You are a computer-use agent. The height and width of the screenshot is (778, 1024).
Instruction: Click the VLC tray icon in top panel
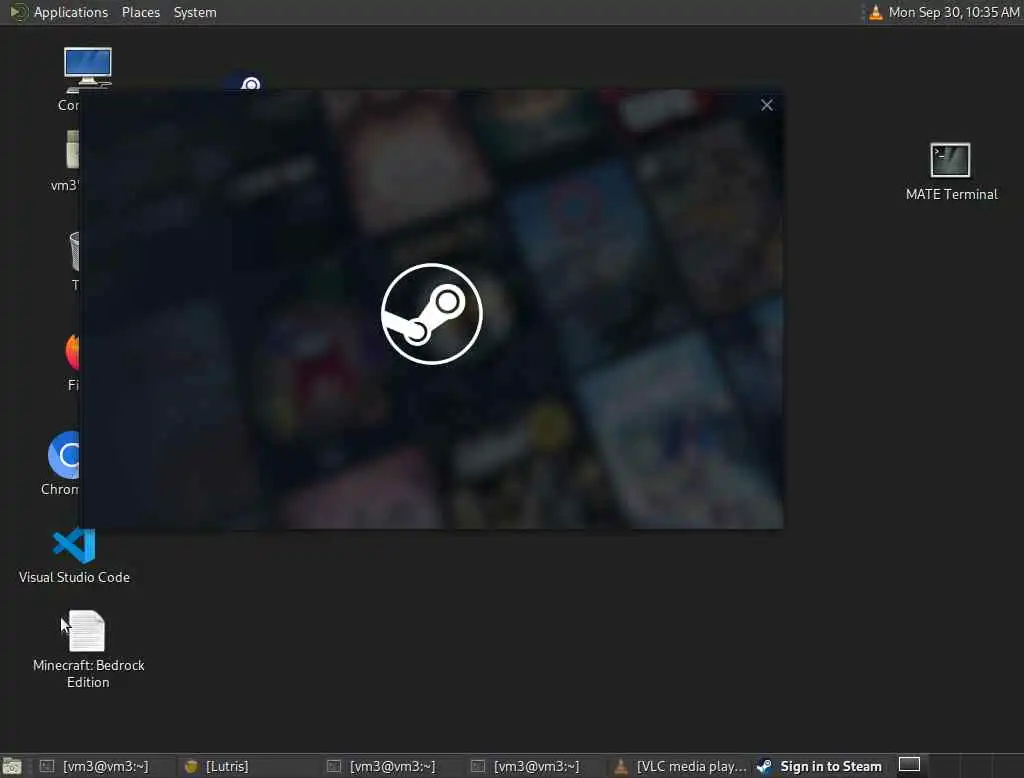click(876, 12)
